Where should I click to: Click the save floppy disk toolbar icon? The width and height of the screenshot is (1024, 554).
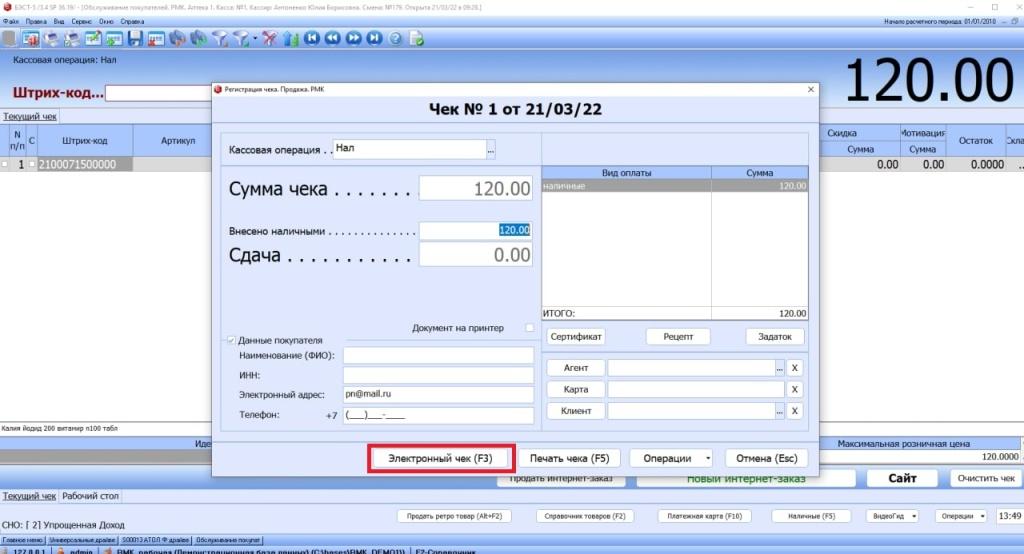pyautogui.click(x=135, y=38)
